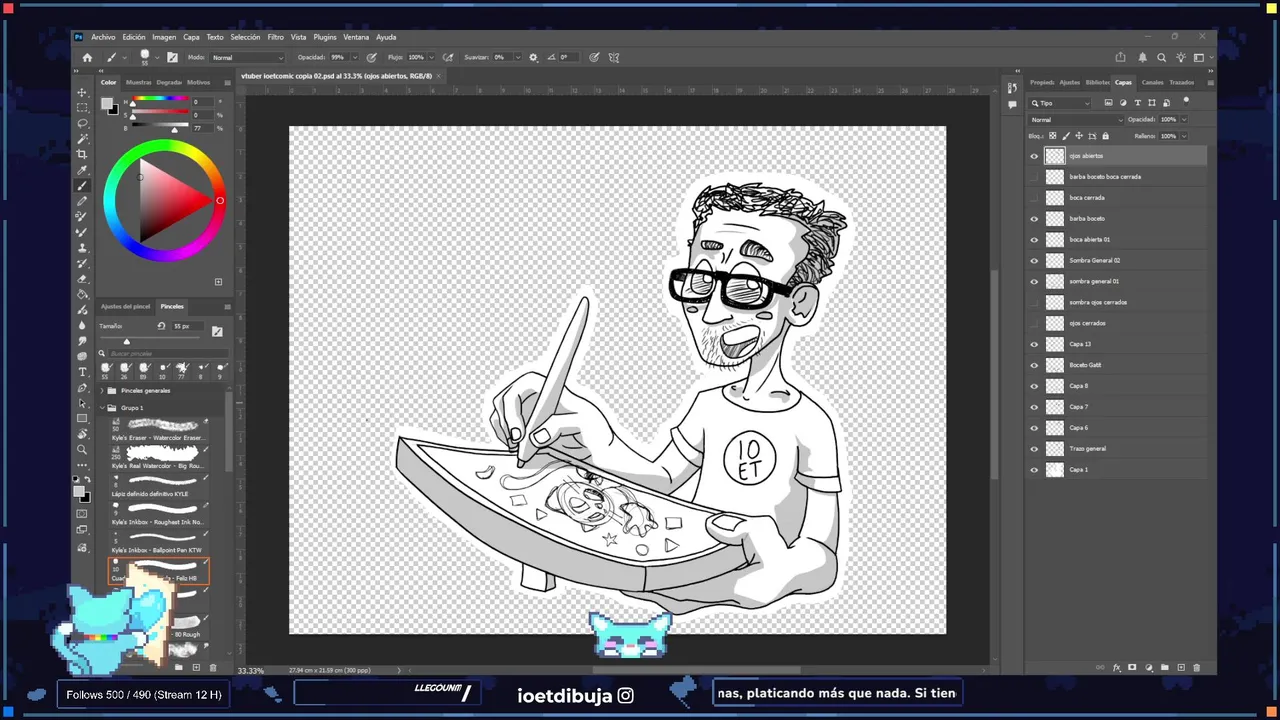Open the brush Modo Normal dropdown
1280x720 pixels.
coord(246,57)
